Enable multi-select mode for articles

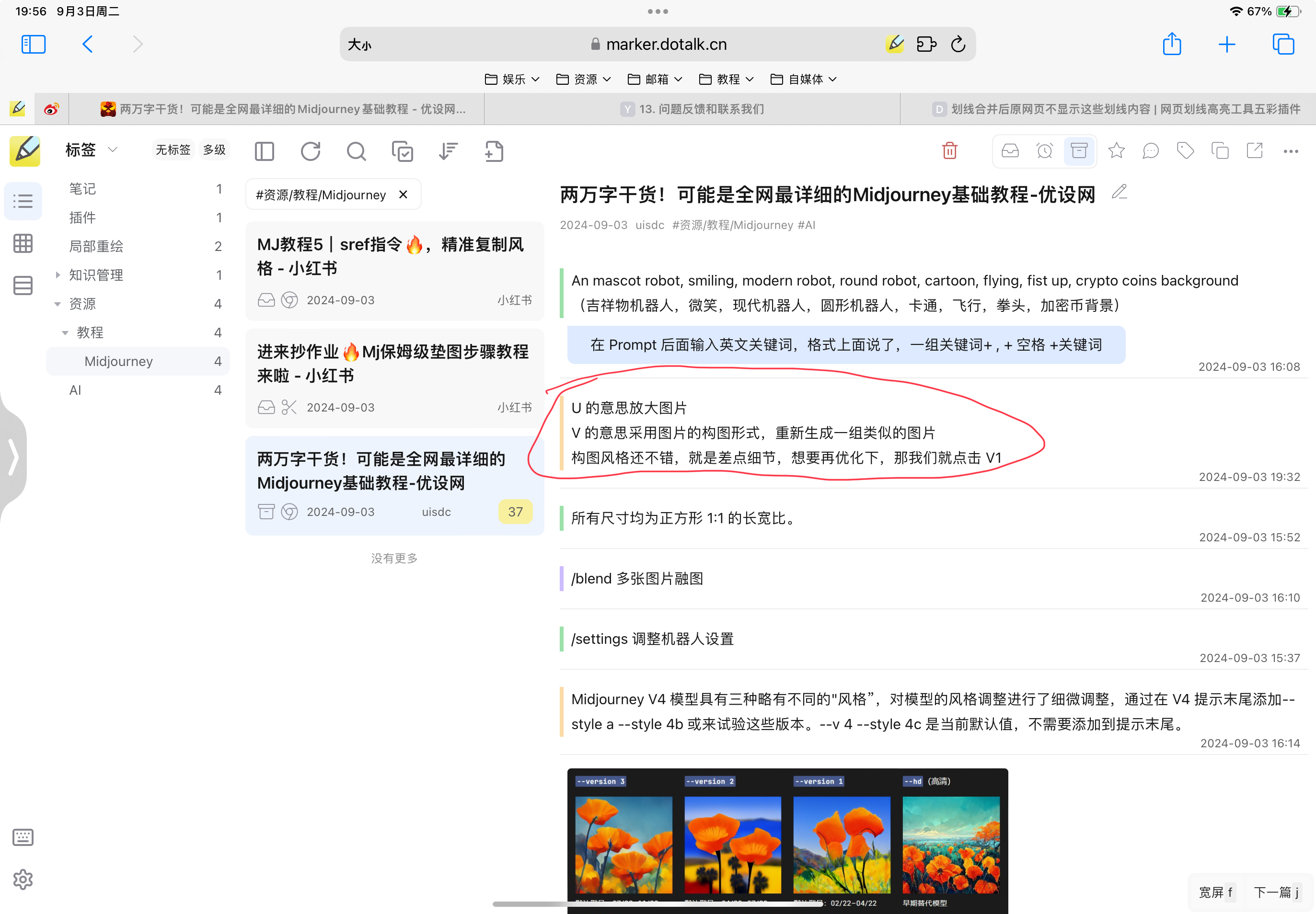click(x=402, y=151)
